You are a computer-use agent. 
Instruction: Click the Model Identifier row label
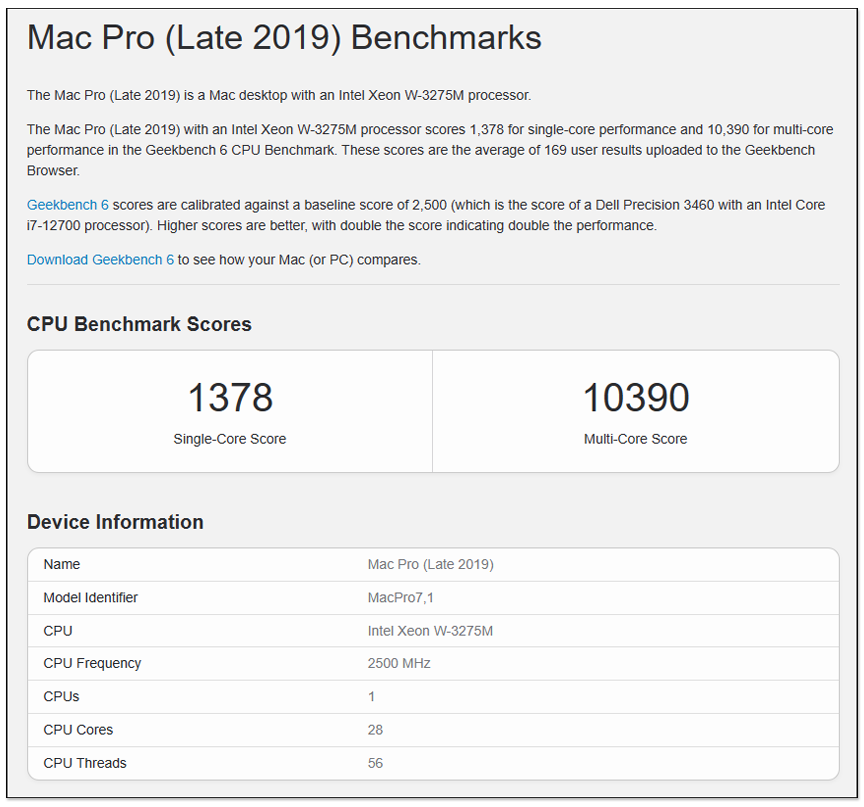(x=91, y=598)
